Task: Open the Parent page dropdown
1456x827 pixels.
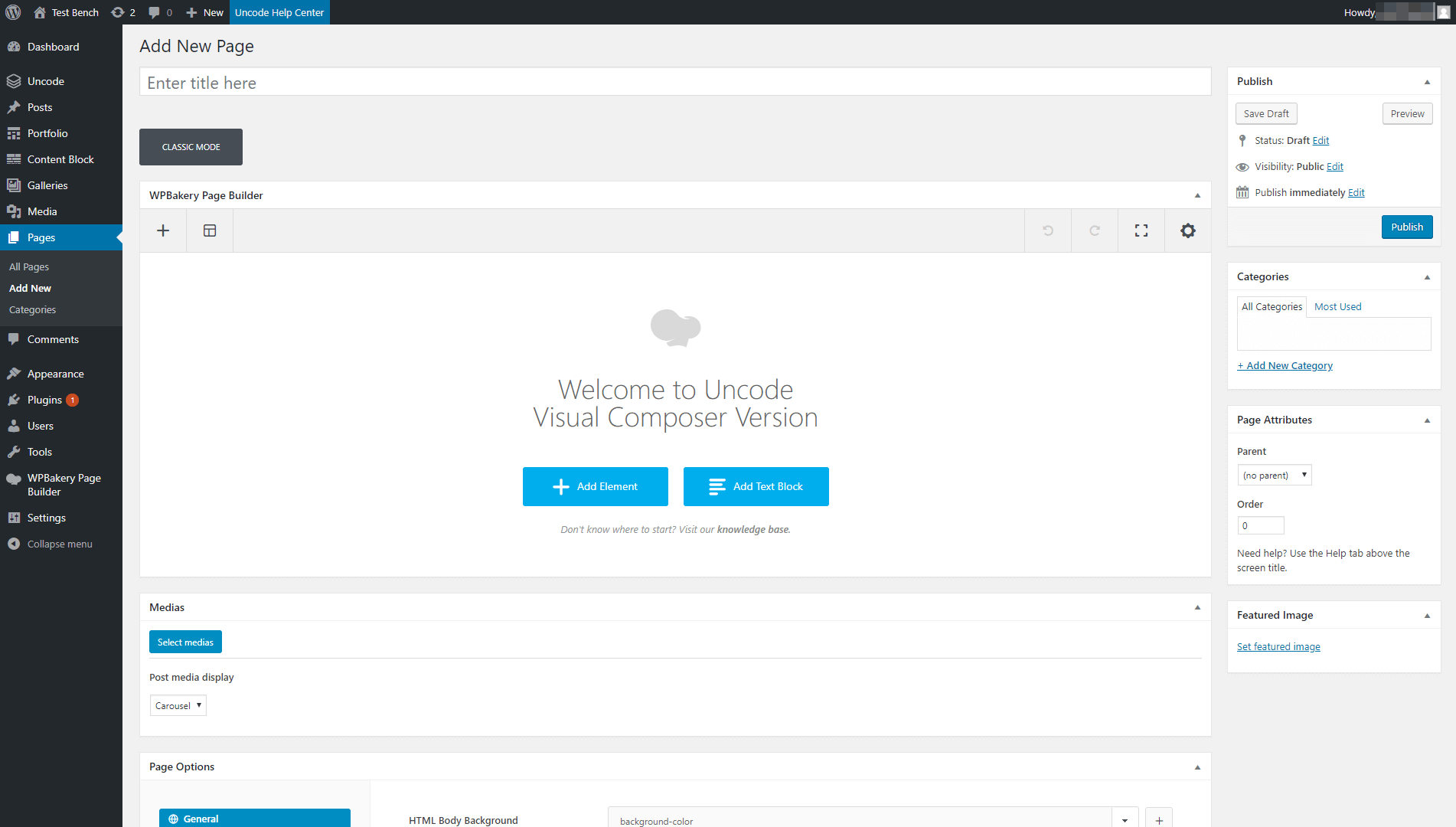Action: (1275, 475)
